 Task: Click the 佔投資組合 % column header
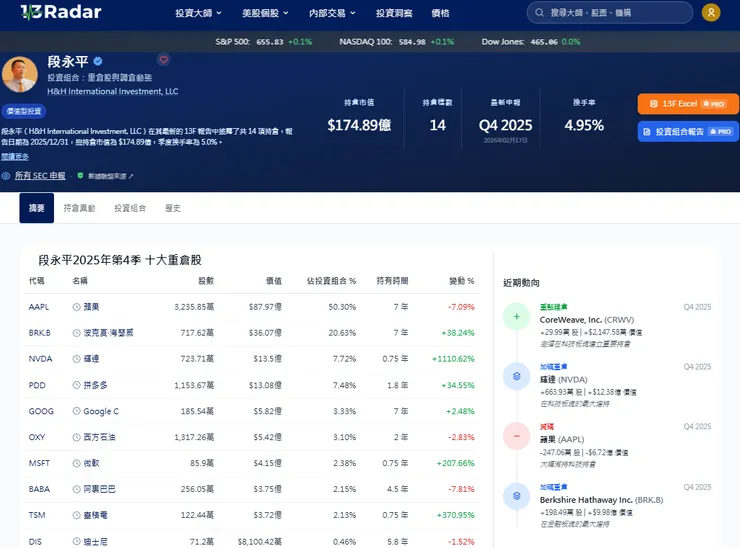pyautogui.click(x=331, y=281)
